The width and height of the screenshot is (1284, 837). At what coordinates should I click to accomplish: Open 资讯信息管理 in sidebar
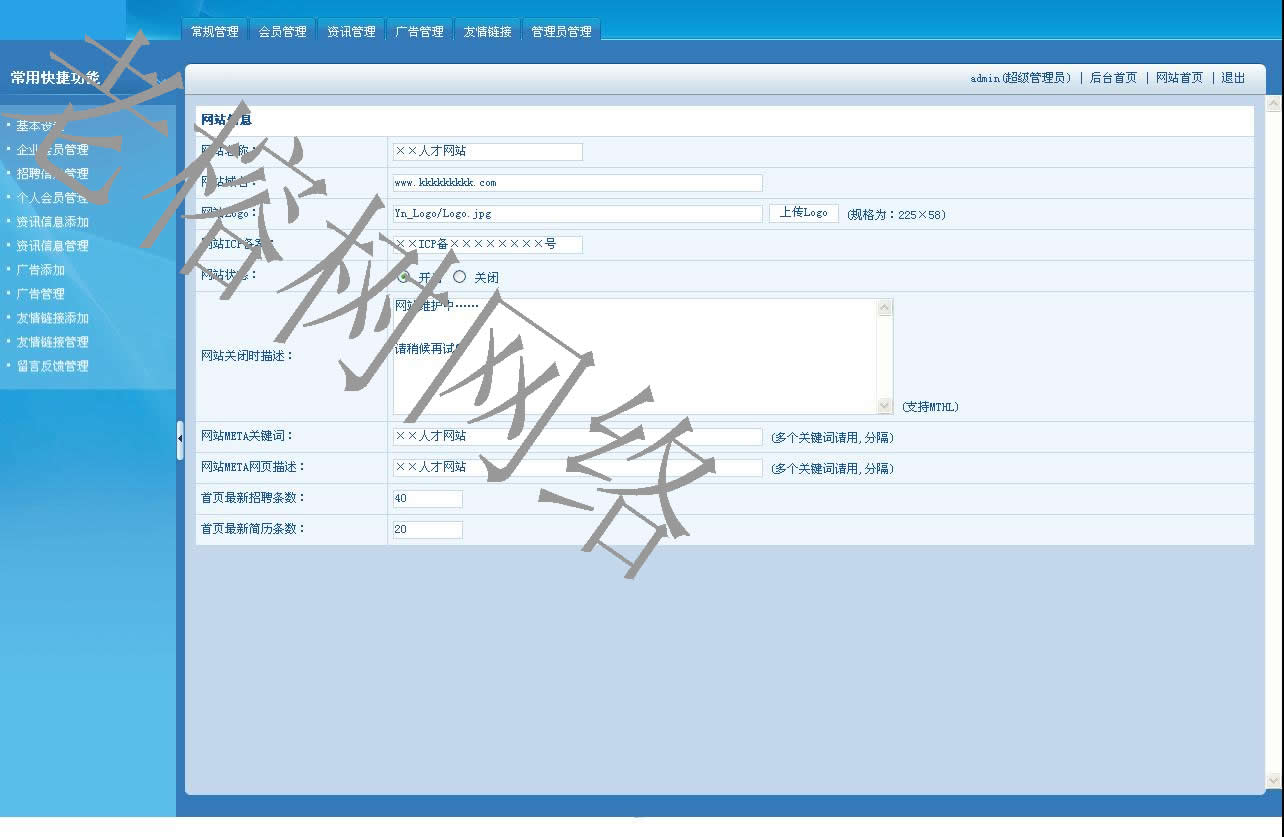(52, 246)
